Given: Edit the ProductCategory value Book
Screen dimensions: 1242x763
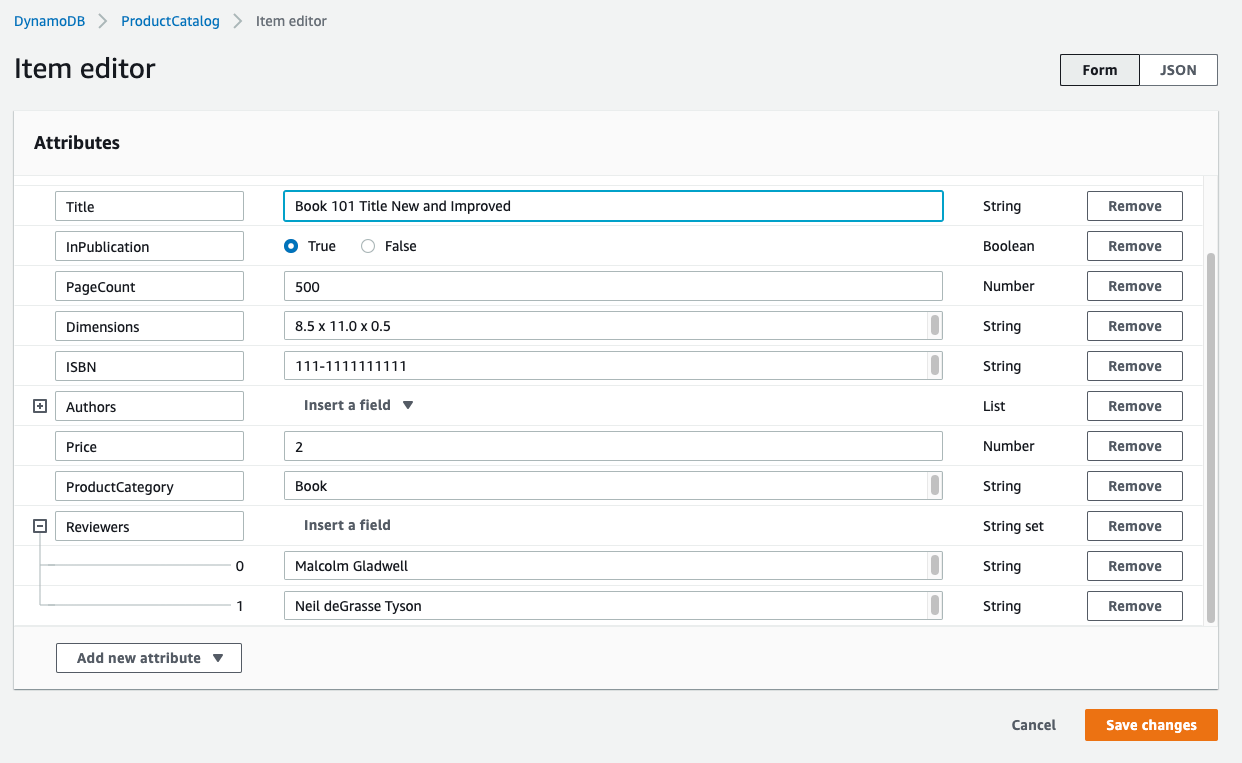Looking at the screenshot, I should tap(613, 486).
